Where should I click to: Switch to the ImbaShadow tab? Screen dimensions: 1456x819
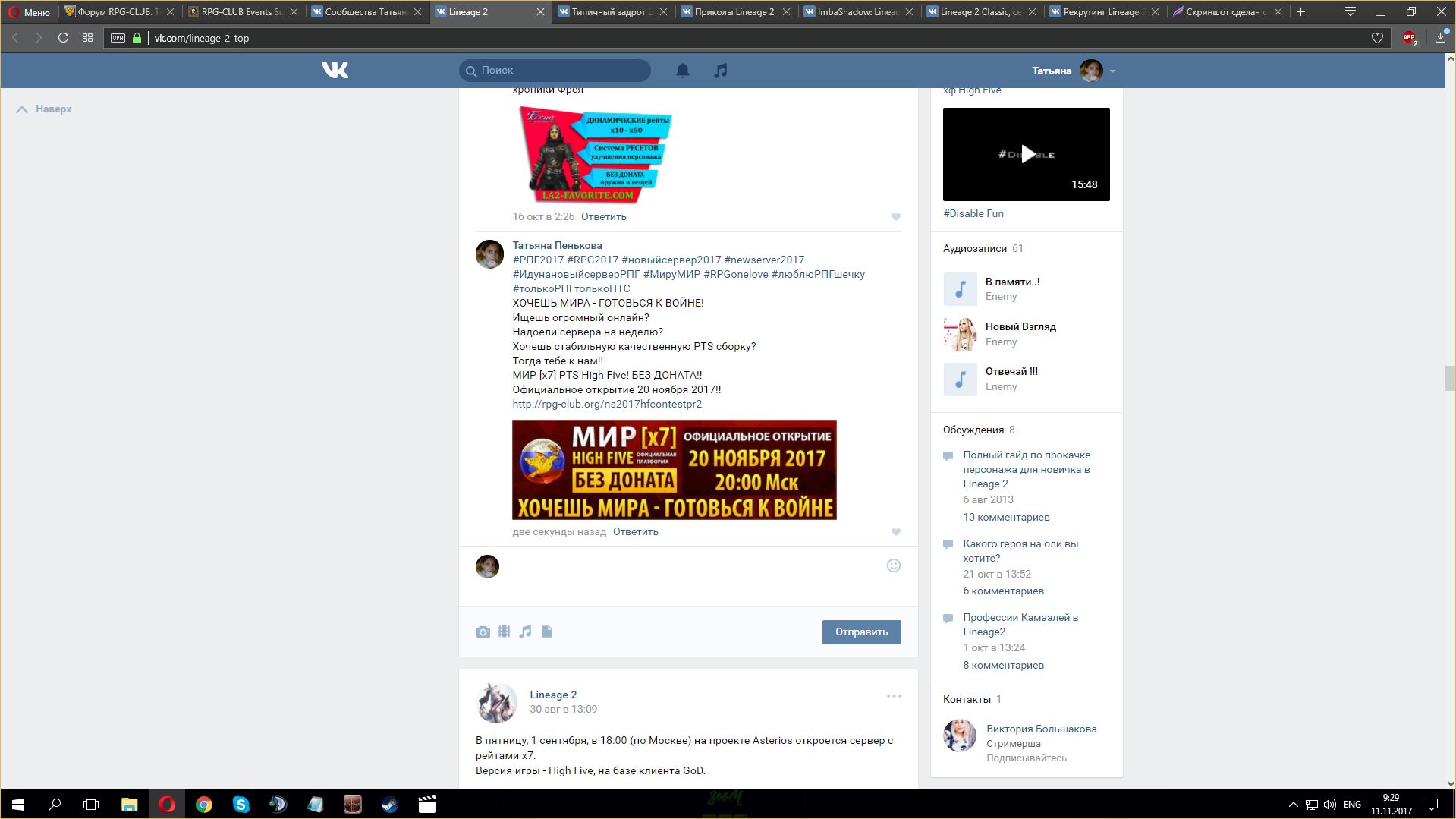[859, 11]
